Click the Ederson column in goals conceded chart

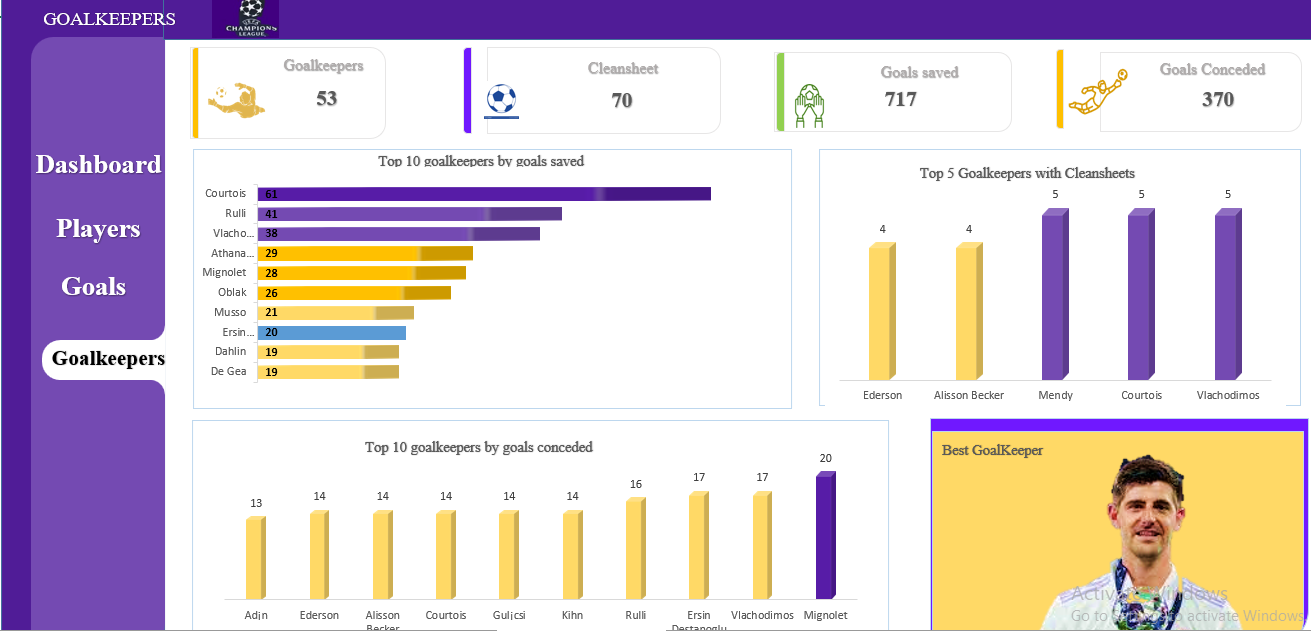[x=319, y=555]
